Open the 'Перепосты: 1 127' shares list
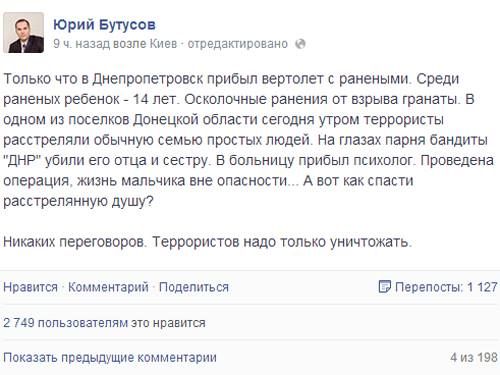 [446, 287]
